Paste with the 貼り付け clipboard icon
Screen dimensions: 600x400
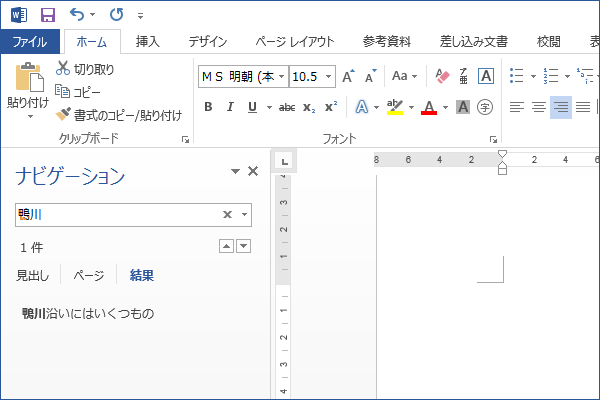29,77
